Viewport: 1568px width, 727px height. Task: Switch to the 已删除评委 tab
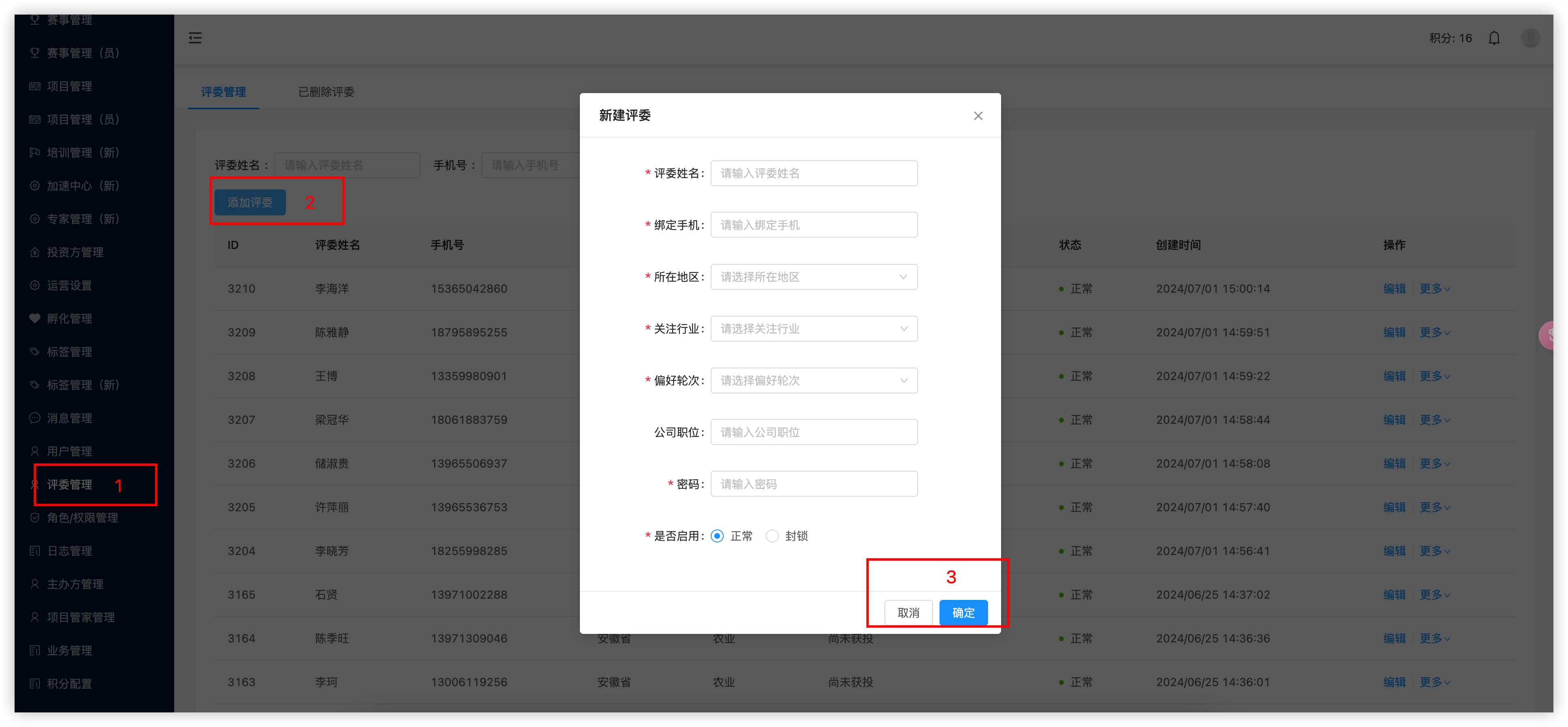click(x=326, y=92)
